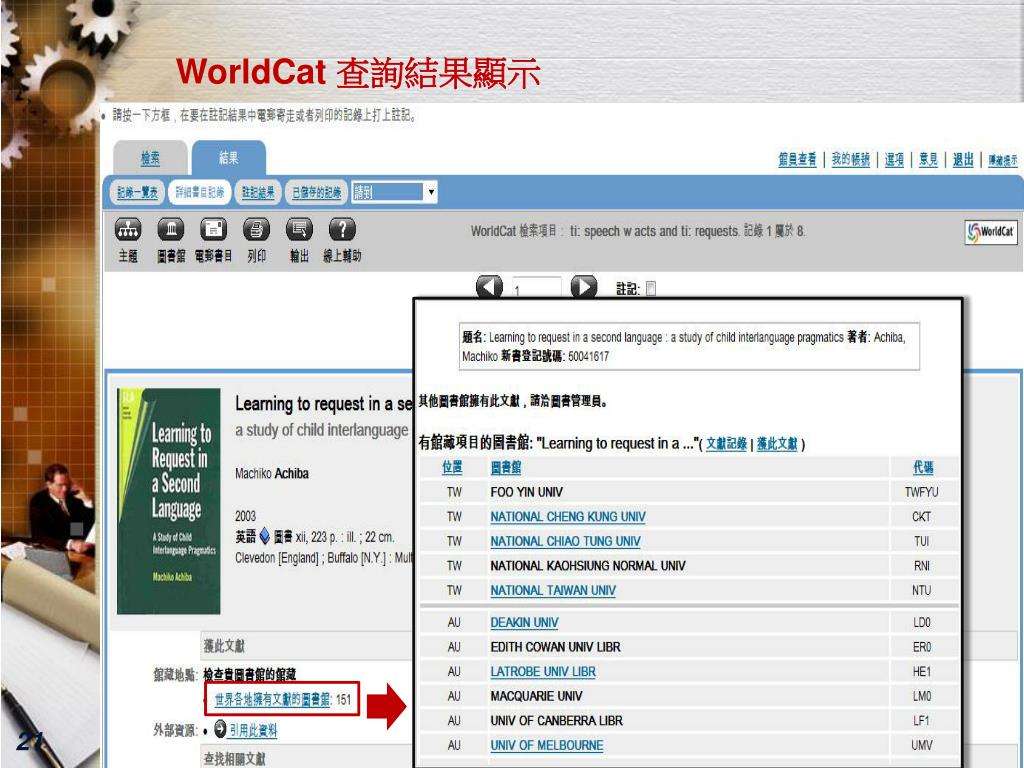Click the NTU library code
This screenshot has height=768, width=1024.
click(x=921, y=590)
